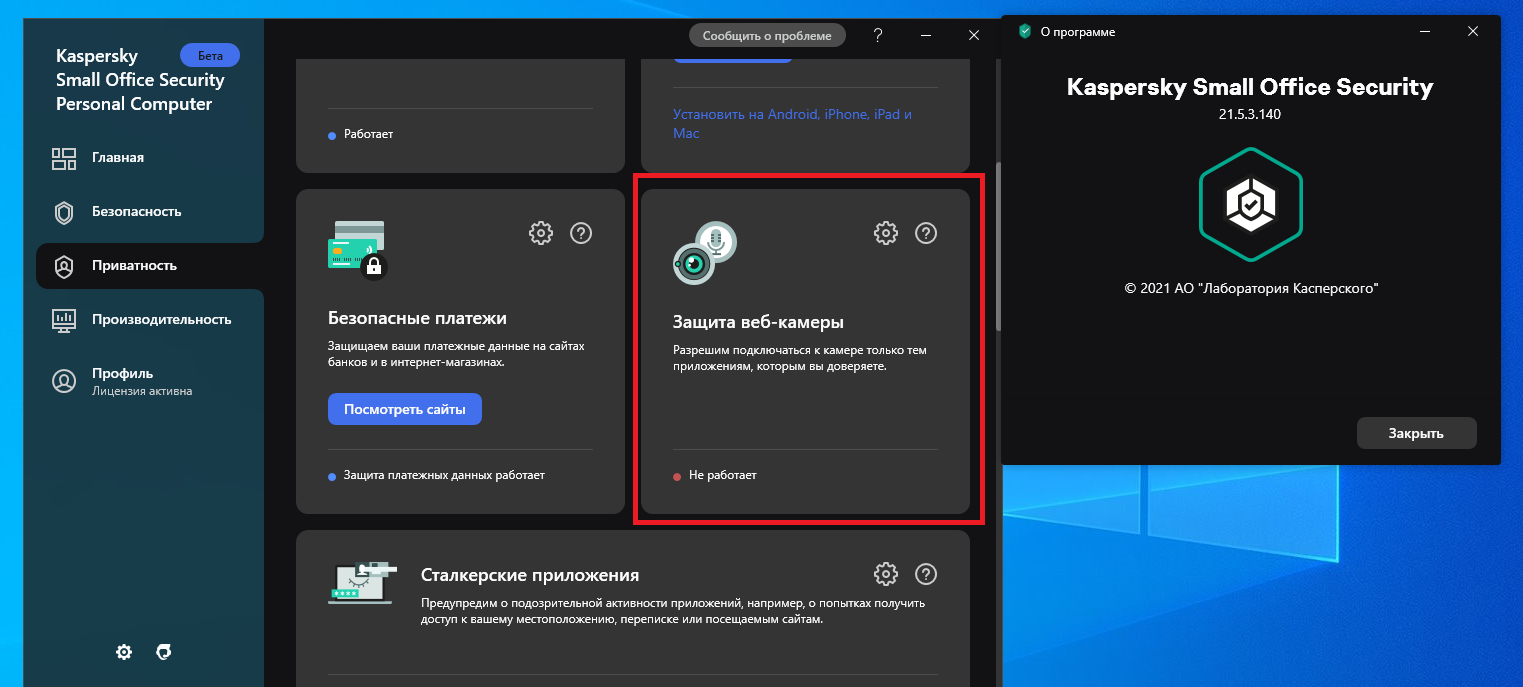The height and width of the screenshot is (687, 1523).
Task: Click the Посмотреть сайты button
Action: pos(405,409)
